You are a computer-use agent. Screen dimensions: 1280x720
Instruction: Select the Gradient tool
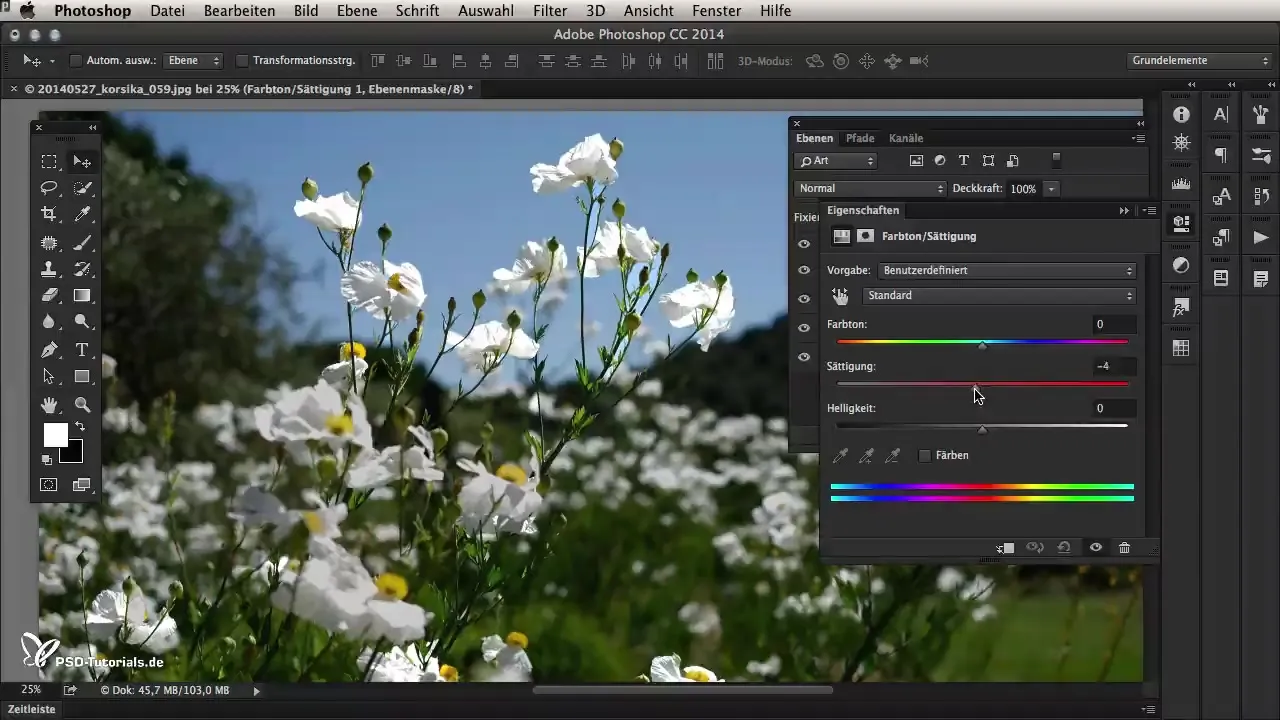point(82,296)
